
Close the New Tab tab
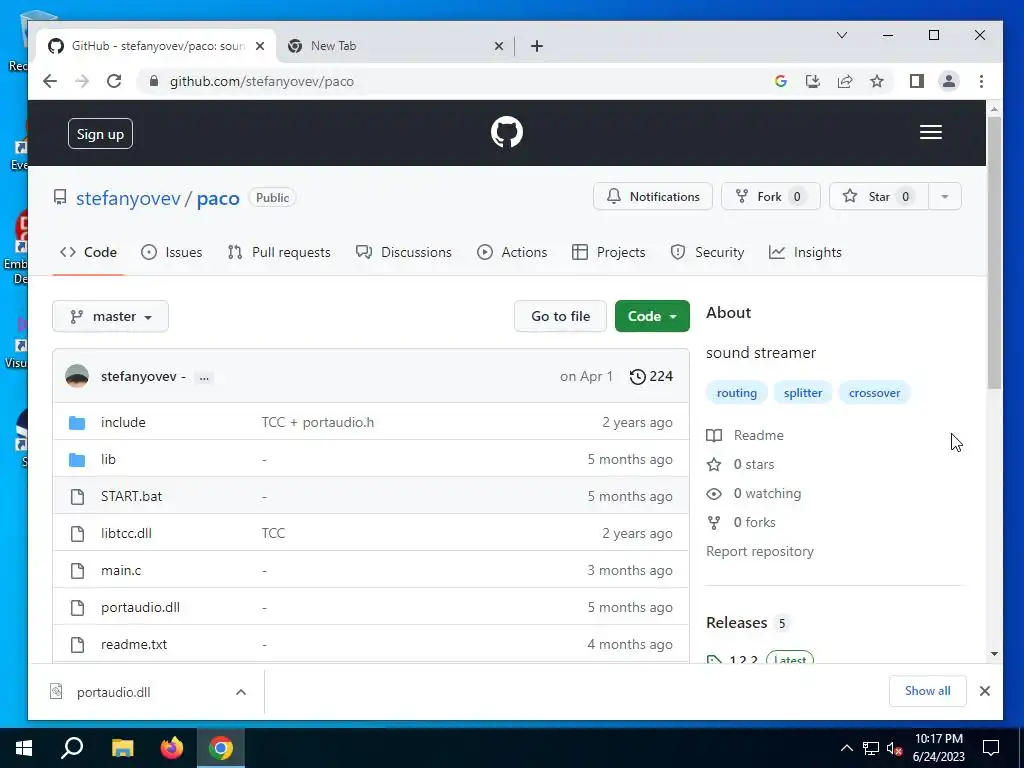pos(499,46)
